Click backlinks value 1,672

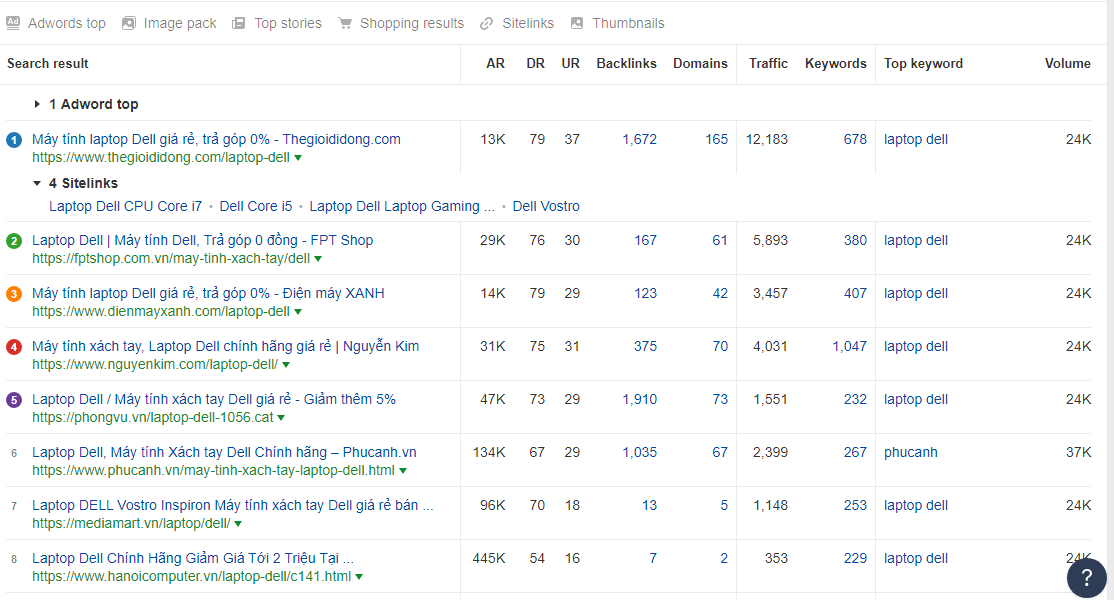639,139
